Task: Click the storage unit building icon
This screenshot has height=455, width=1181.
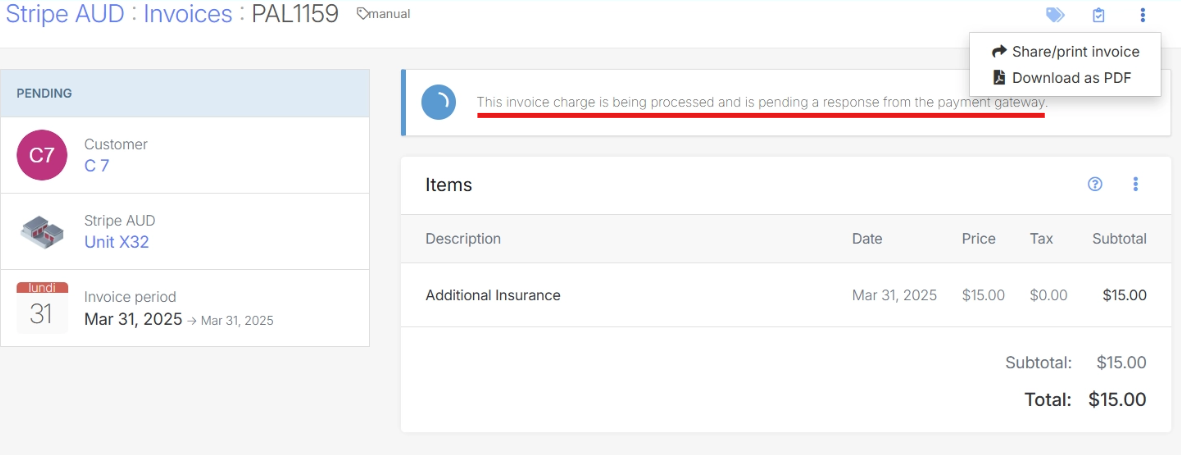Action: point(41,232)
